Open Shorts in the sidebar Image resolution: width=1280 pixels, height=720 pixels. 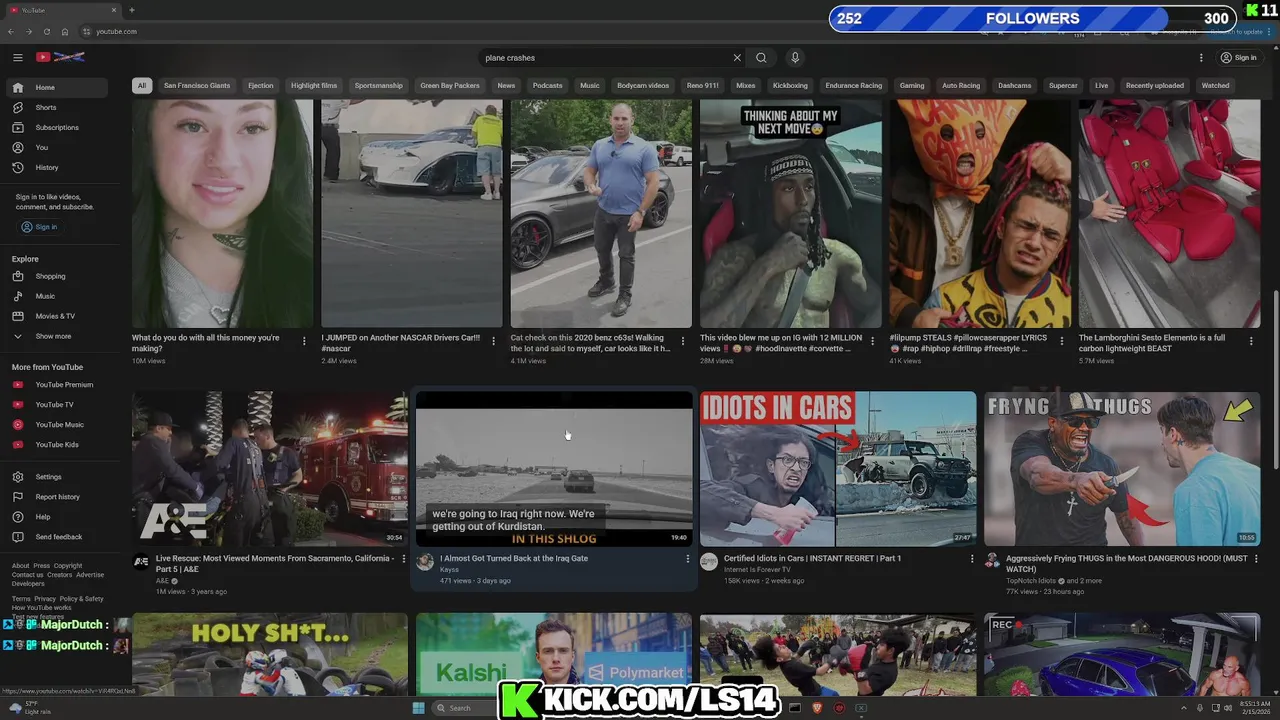(x=56, y=107)
